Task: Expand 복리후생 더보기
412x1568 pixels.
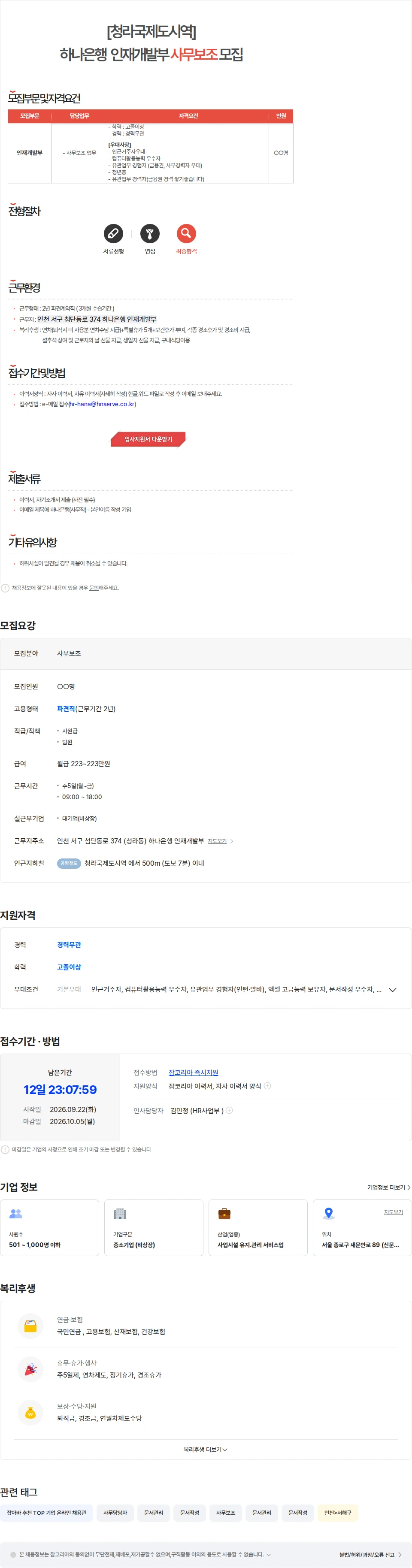Action: click(206, 1449)
